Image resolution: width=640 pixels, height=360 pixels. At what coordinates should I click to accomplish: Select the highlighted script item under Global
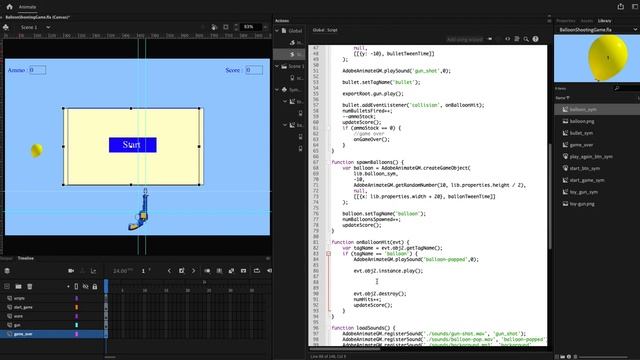pos(289,54)
